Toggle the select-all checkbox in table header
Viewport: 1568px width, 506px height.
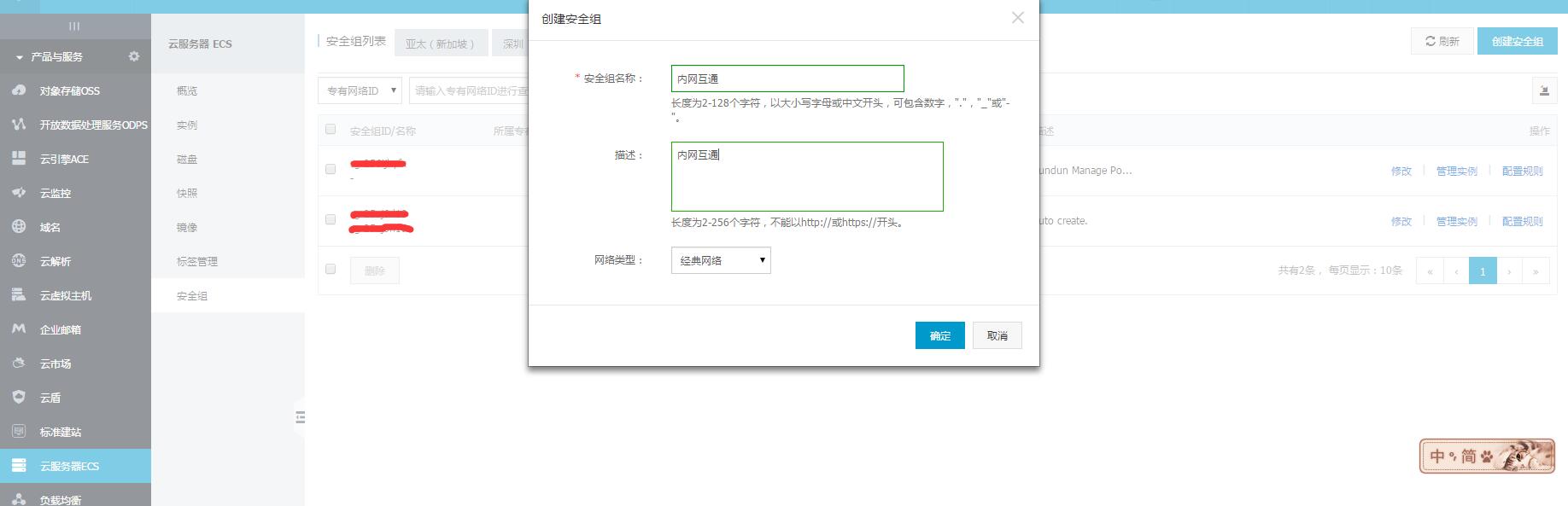tap(331, 130)
